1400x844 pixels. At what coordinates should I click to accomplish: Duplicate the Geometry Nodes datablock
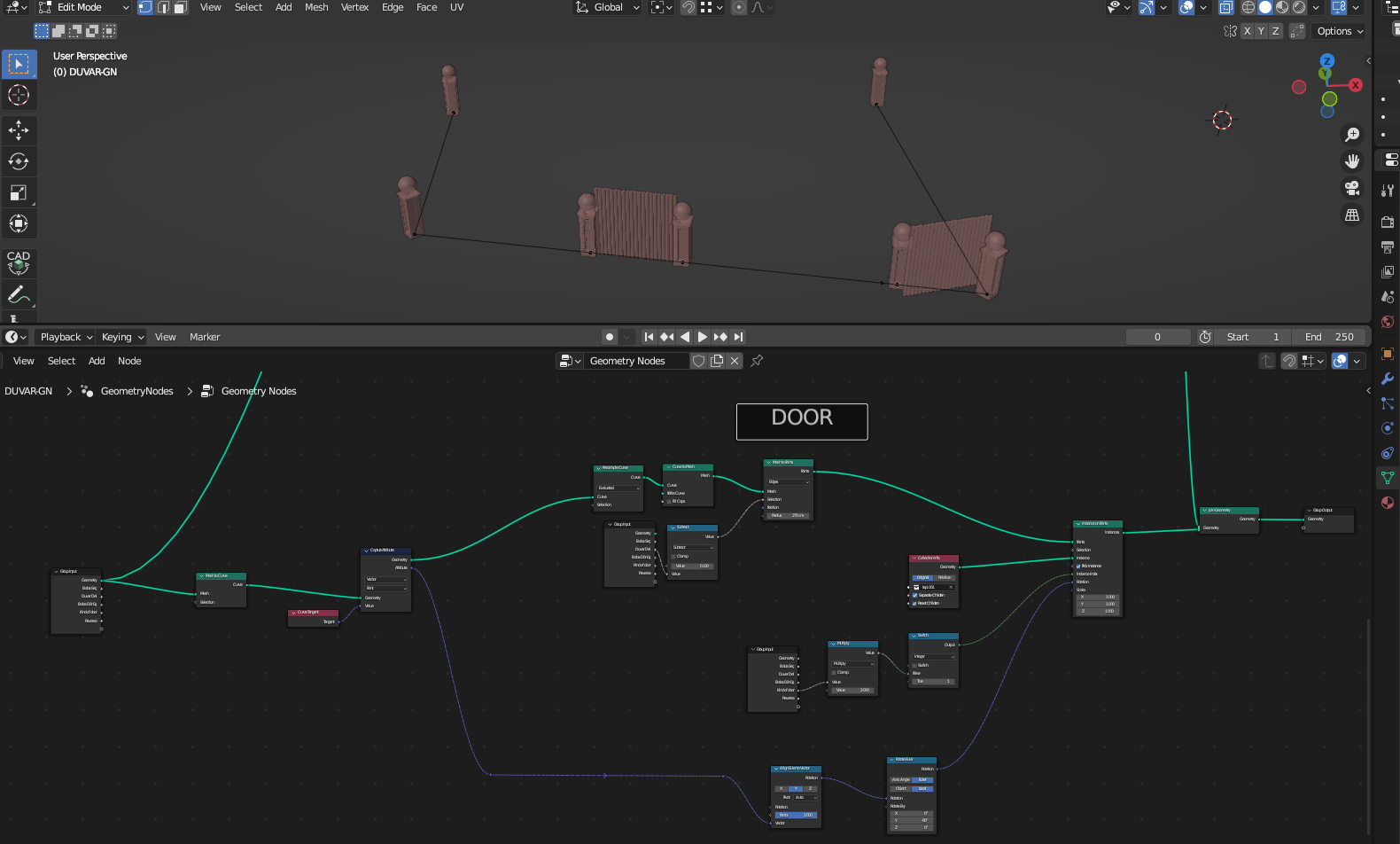(717, 361)
